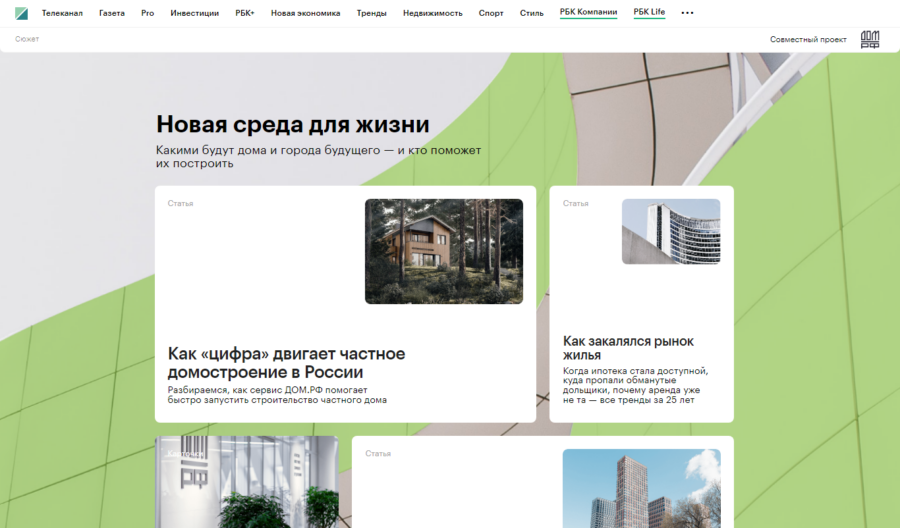Go to the Стиль section
Screen dimensions: 900x528
click(532, 13)
